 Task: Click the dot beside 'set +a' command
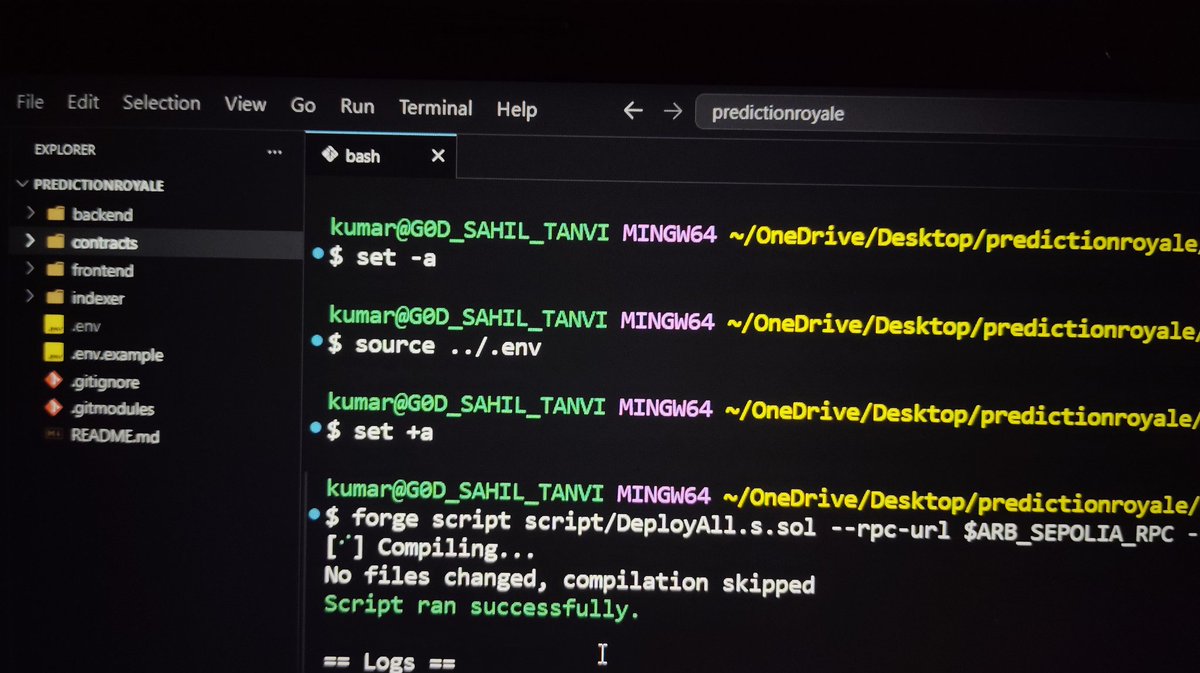(316, 428)
